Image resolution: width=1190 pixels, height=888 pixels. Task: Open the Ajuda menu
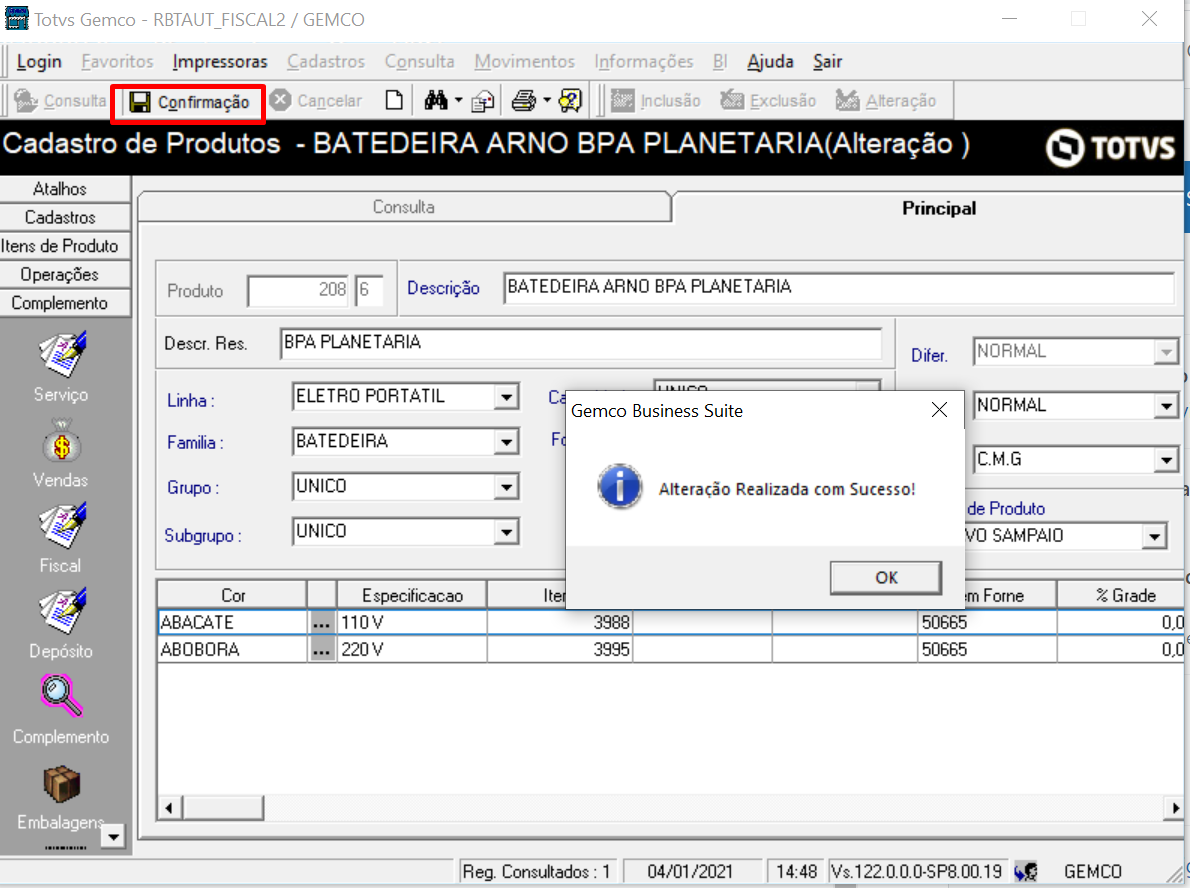point(770,61)
